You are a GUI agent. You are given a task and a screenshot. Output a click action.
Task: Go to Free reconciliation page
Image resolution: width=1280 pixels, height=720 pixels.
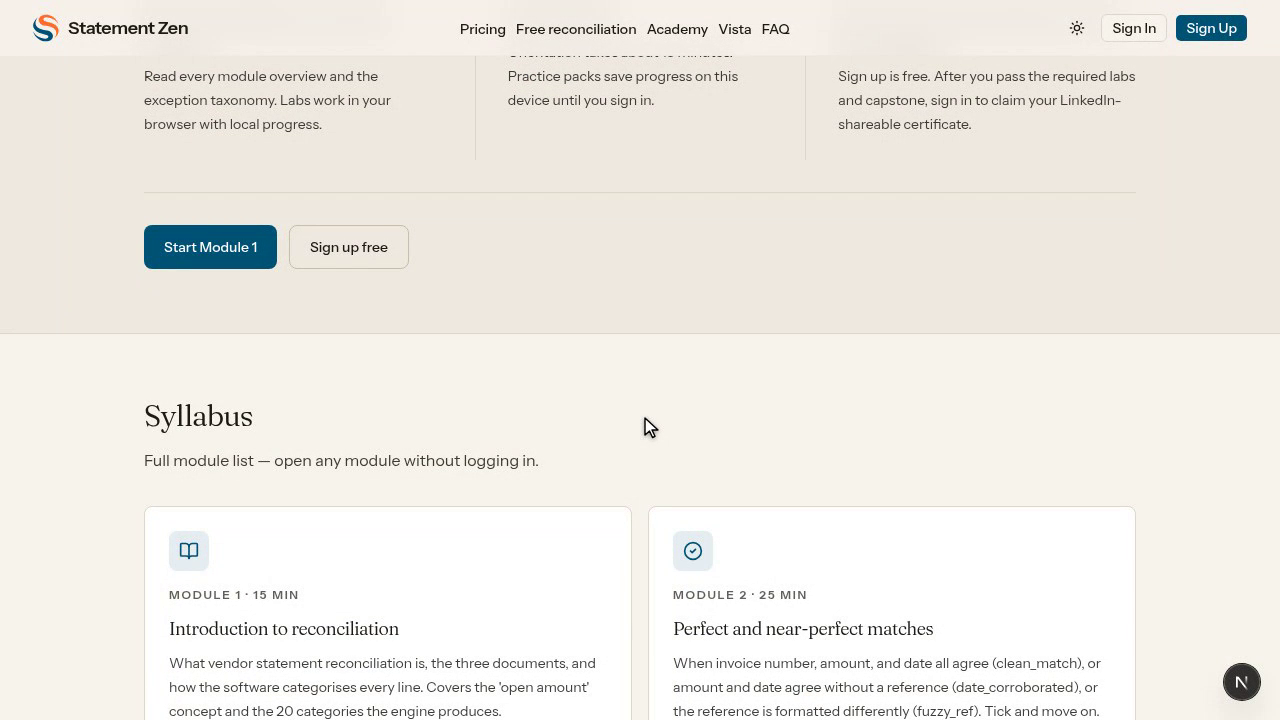pyautogui.click(x=576, y=29)
